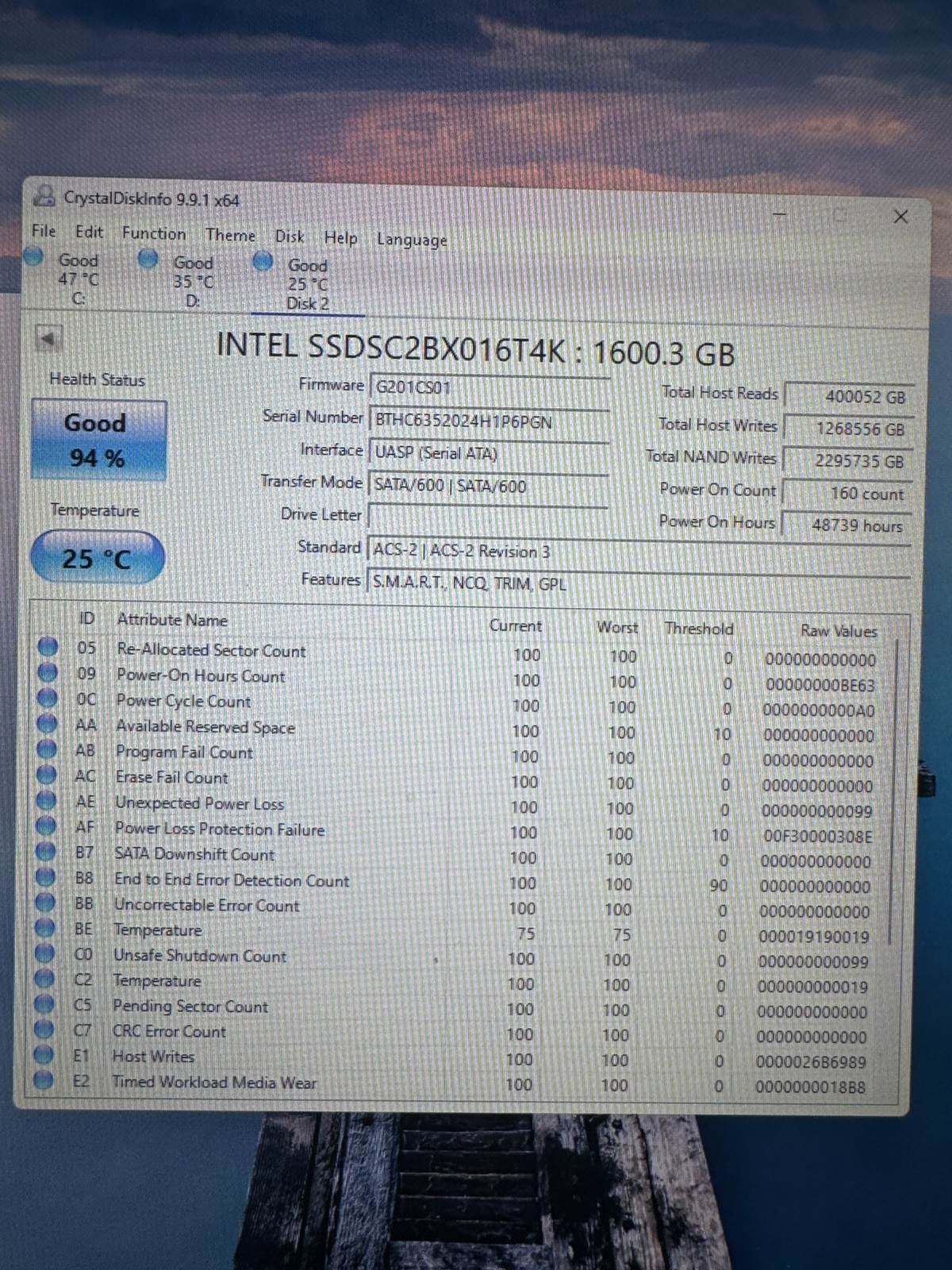
Task: Click raw value 00F30000308E
Action: (818, 837)
